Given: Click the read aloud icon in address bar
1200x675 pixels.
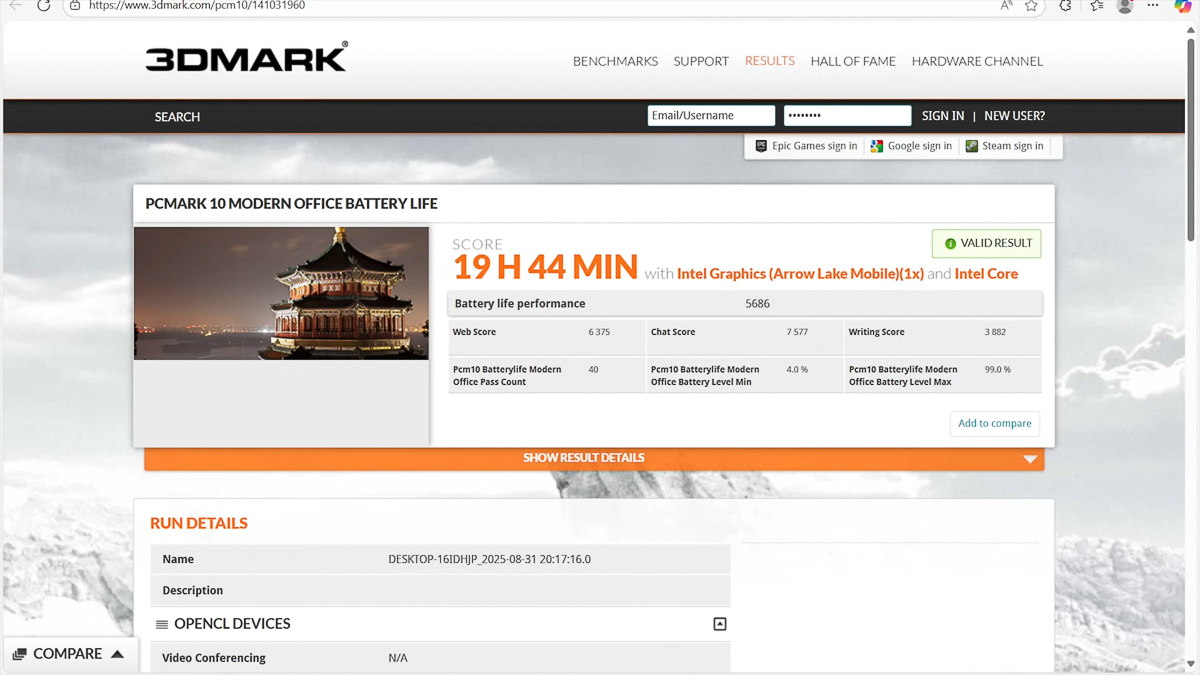Looking at the screenshot, I should pyautogui.click(x=1006, y=5).
